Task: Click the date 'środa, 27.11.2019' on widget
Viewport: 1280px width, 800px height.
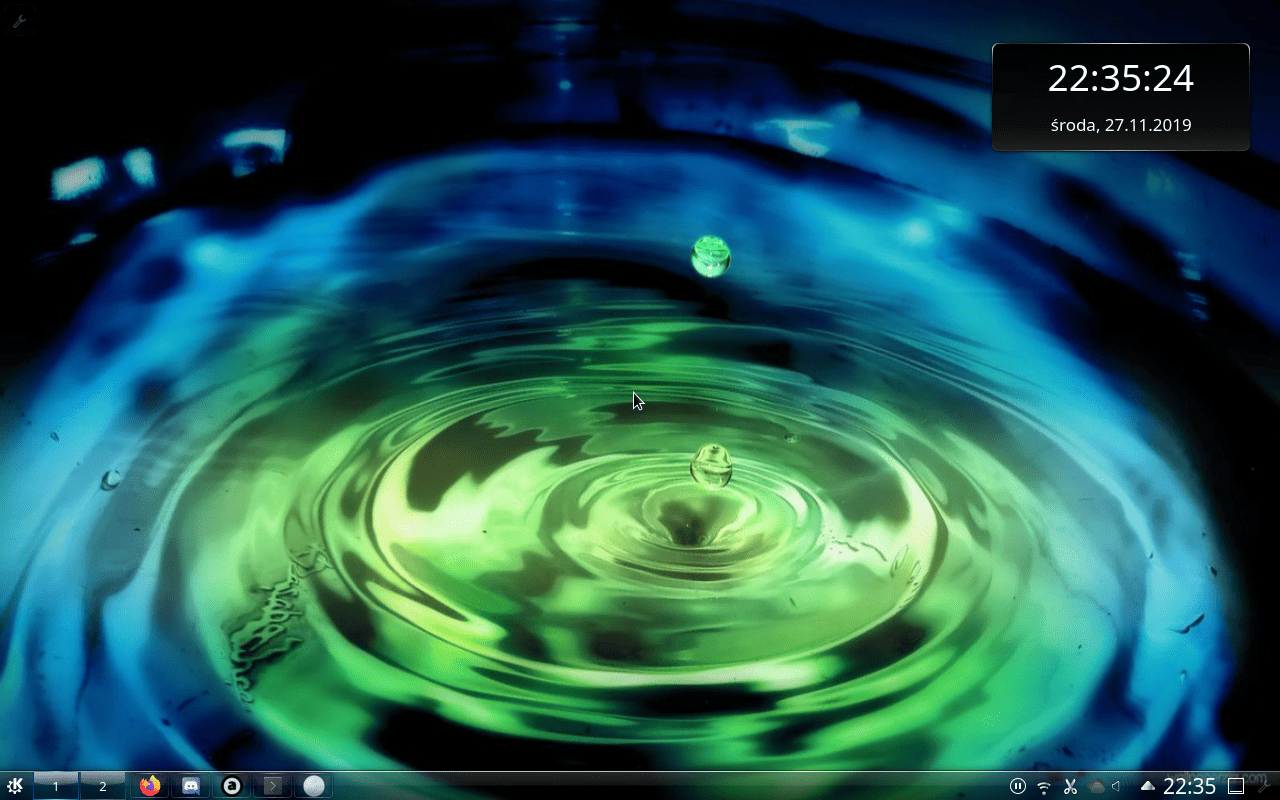Action: (1120, 126)
